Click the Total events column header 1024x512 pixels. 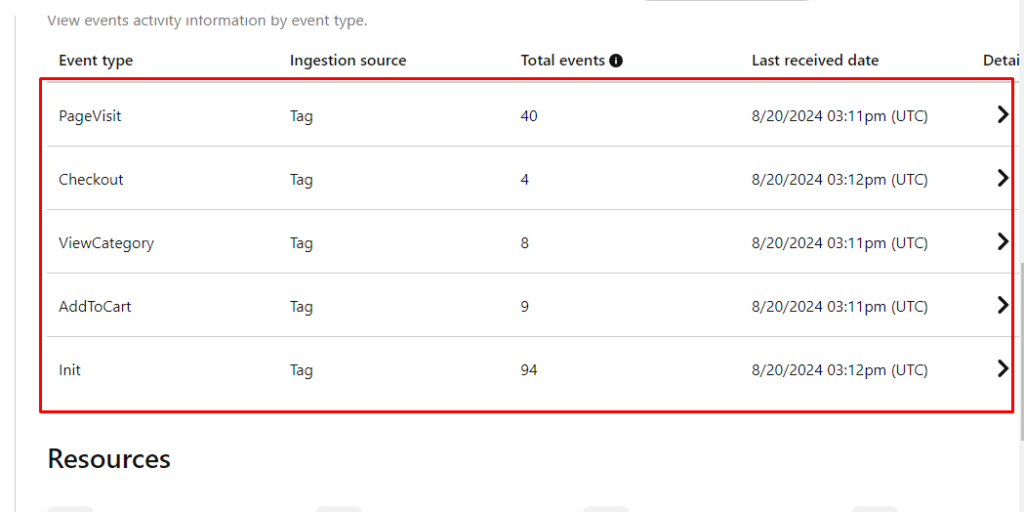click(x=562, y=61)
